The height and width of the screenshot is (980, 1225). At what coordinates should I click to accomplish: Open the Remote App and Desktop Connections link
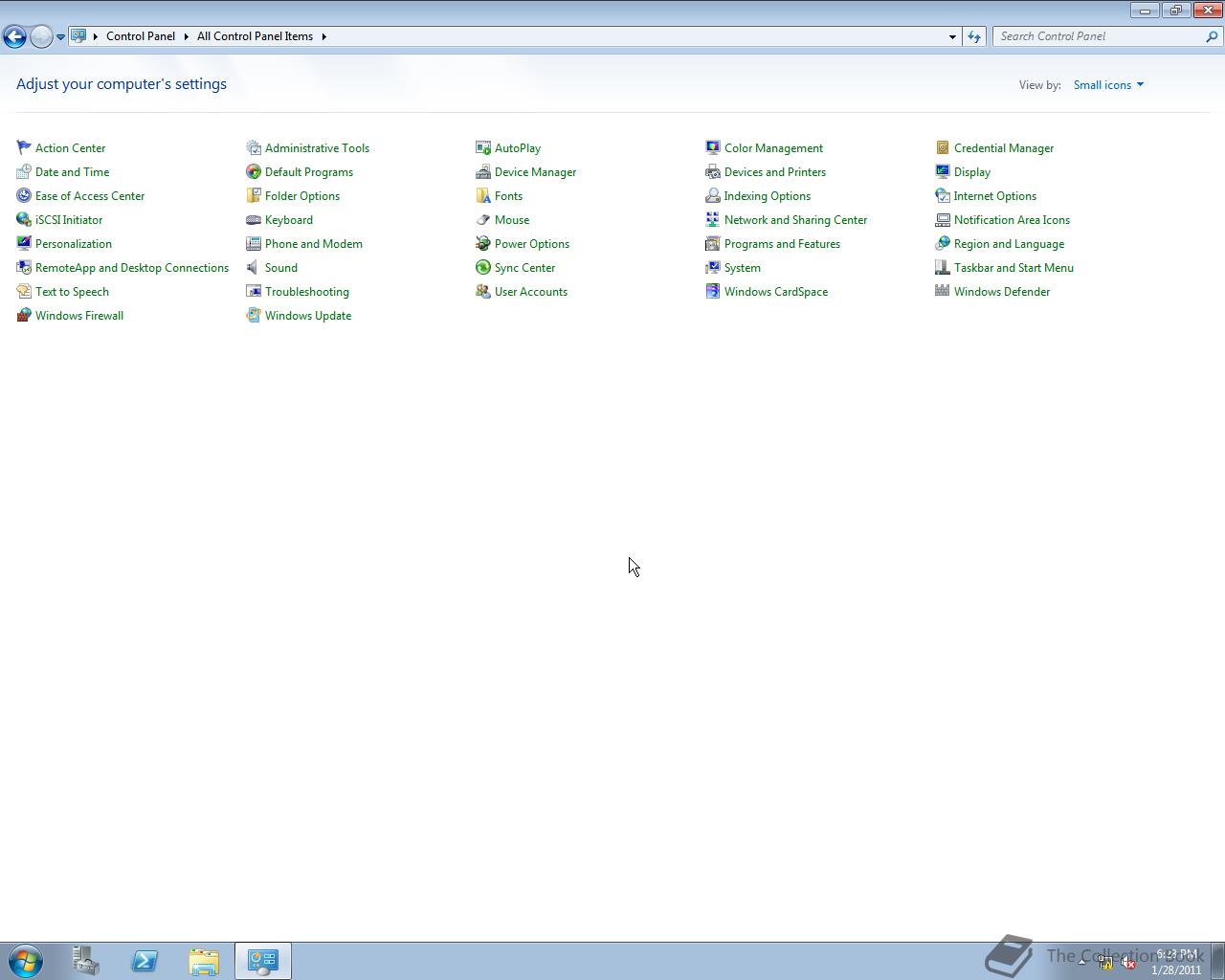click(x=132, y=268)
